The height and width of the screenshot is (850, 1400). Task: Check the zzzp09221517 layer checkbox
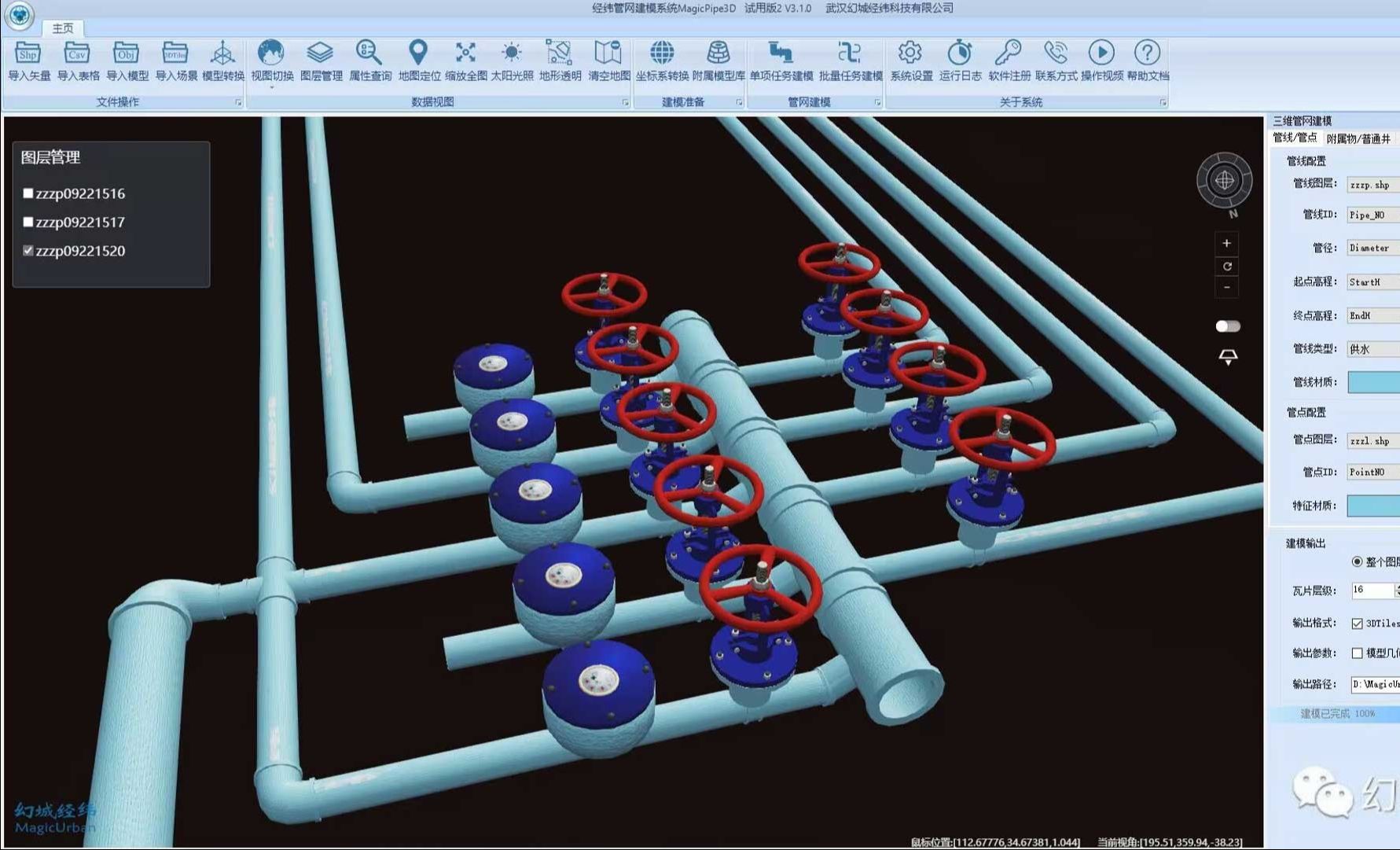(28, 222)
